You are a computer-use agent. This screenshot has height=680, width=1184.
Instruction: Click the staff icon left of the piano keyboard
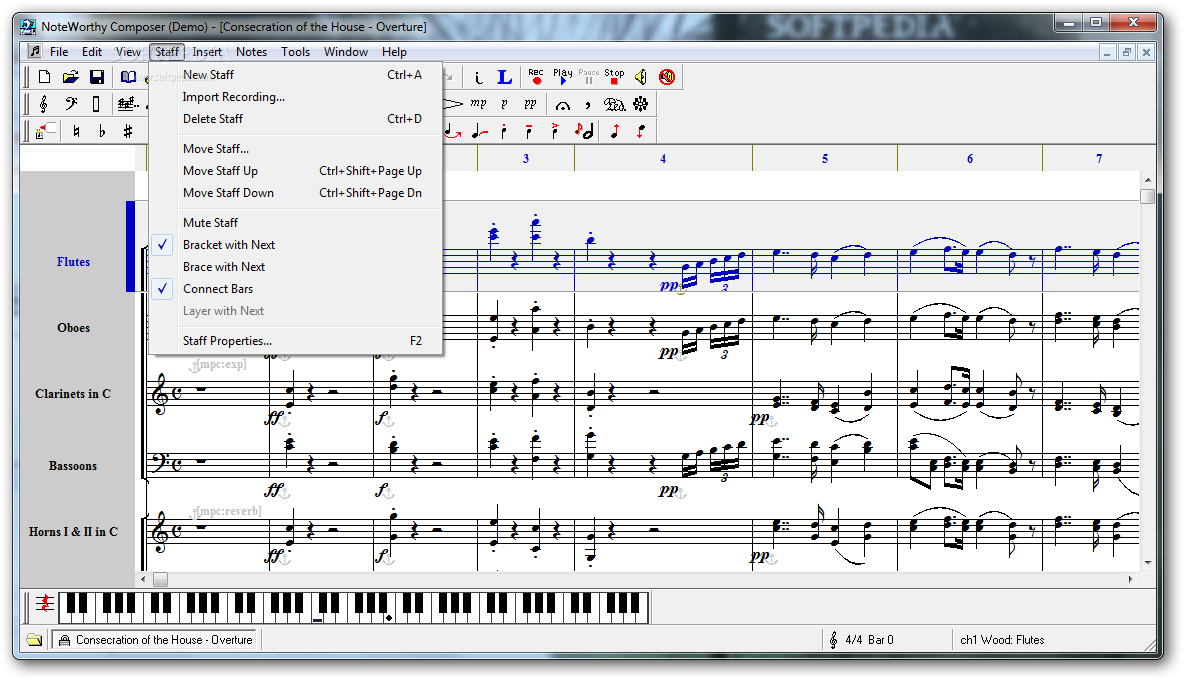(45, 604)
